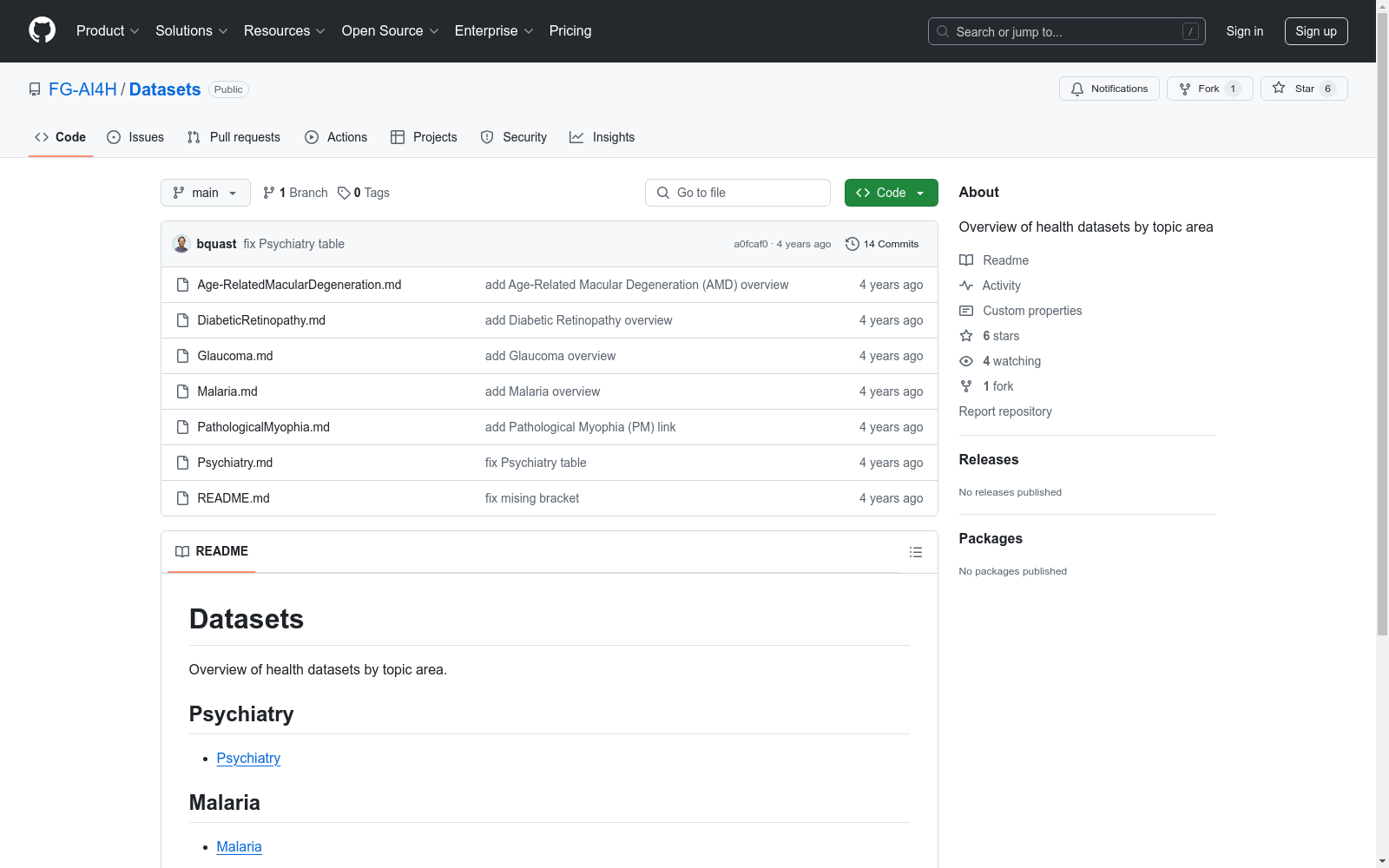Click the Custom properties note icon
Screen dimensions: 1389x868
(x=966, y=311)
